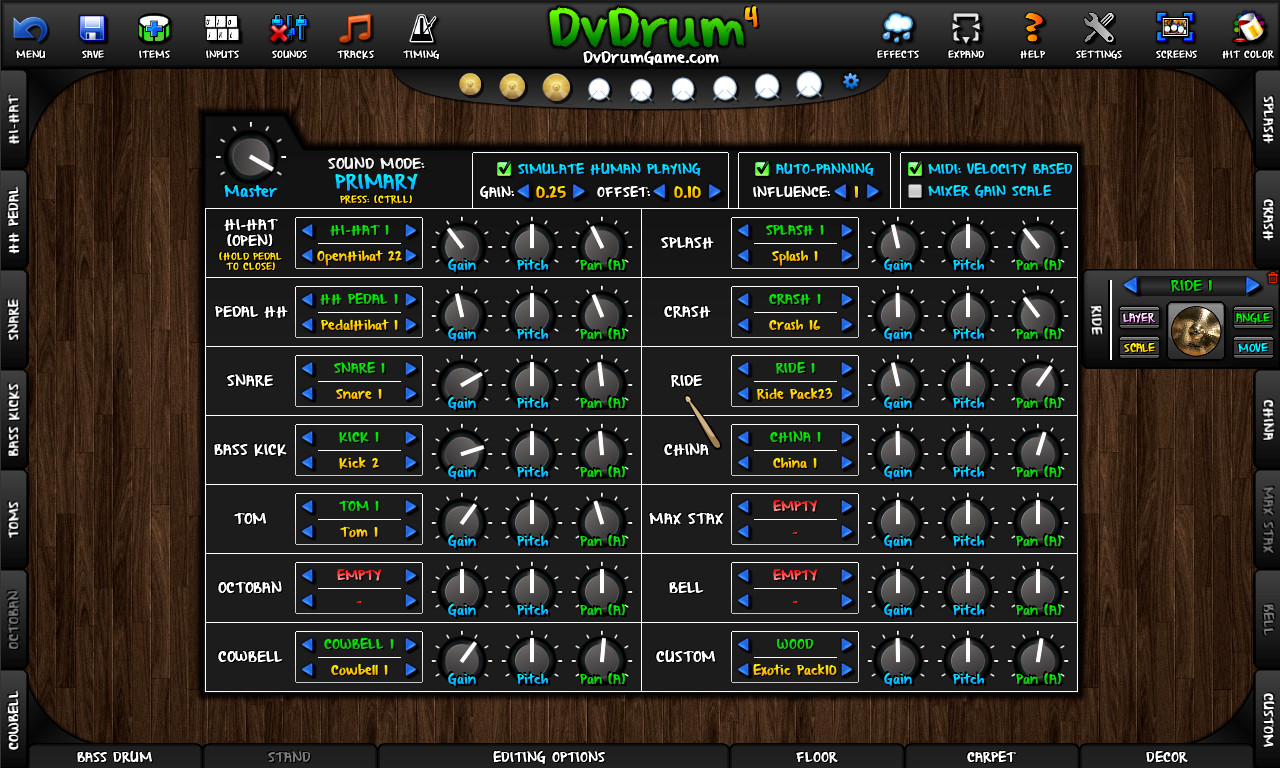Click the Tracks music note icon
Image resolution: width=1280 pixels, height=768 pixels.
point(355,30)
